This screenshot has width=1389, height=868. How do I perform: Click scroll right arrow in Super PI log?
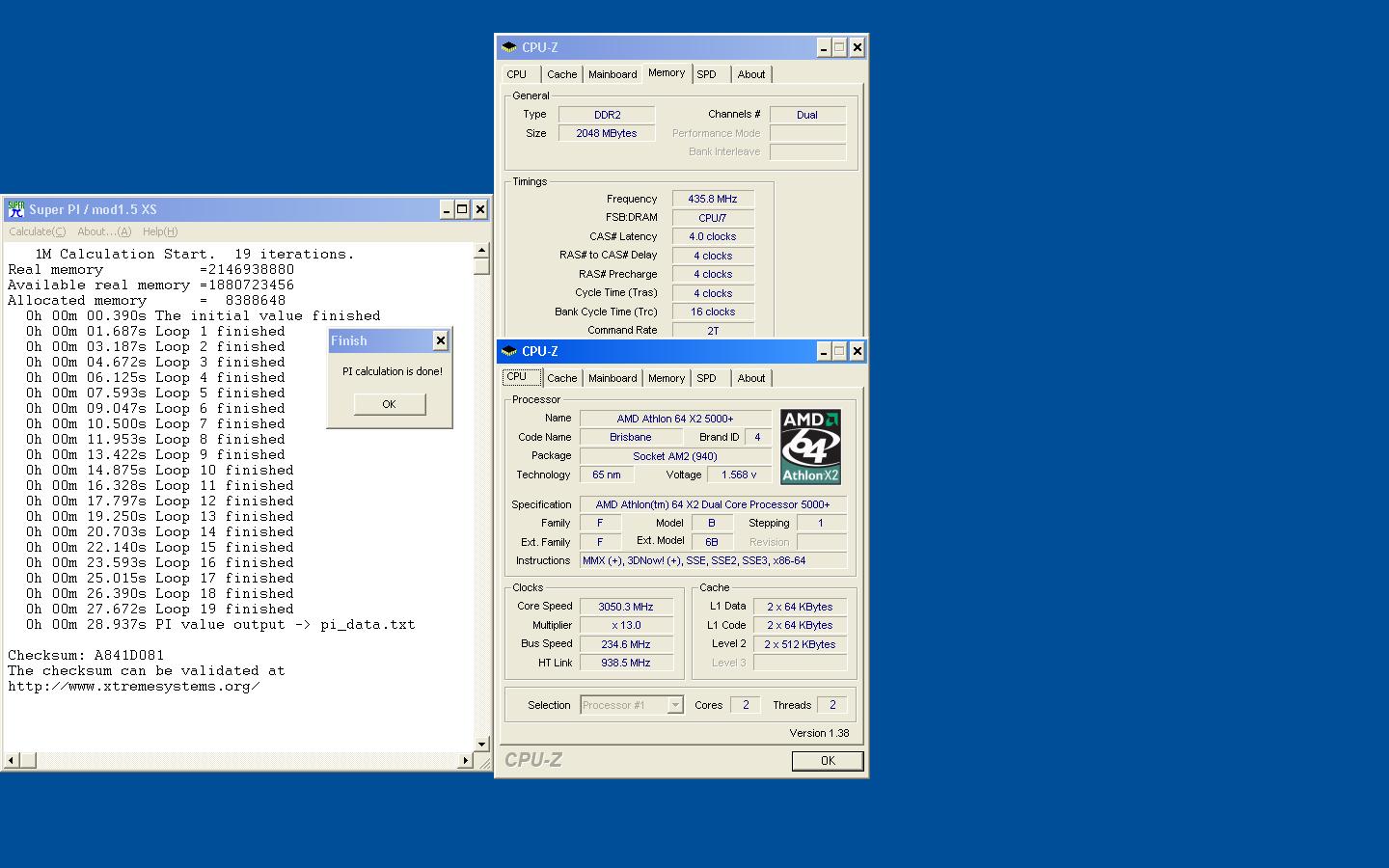tap(465, 760)
